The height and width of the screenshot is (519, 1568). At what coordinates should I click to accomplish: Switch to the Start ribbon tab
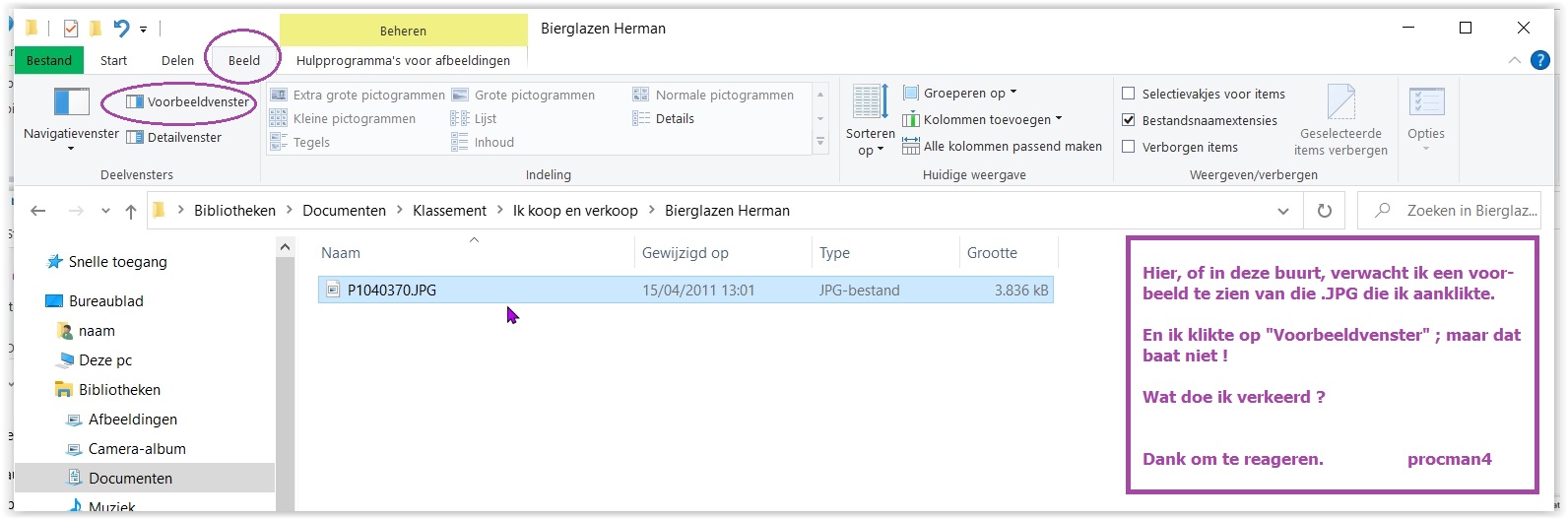coord(113,60)
